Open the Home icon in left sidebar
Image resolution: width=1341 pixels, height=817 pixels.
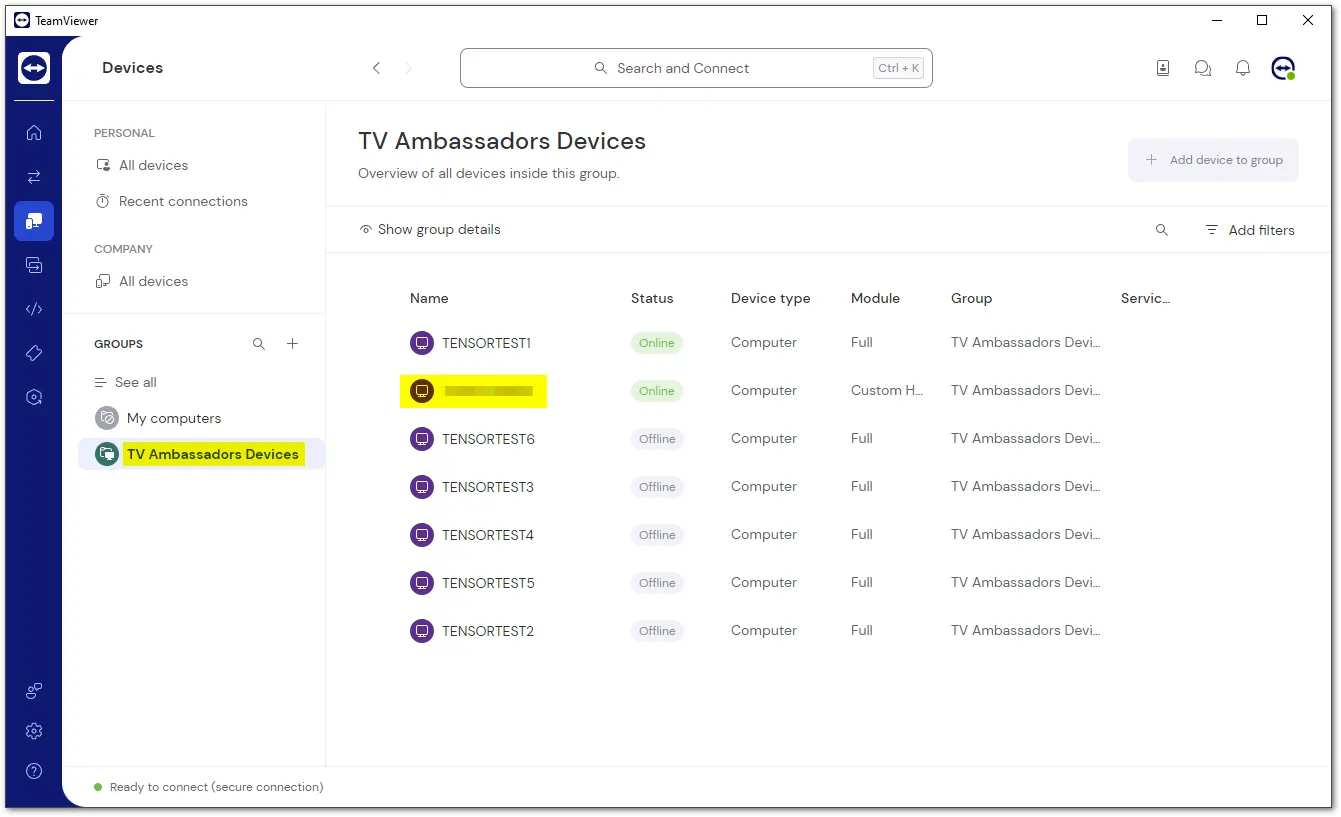34,132
